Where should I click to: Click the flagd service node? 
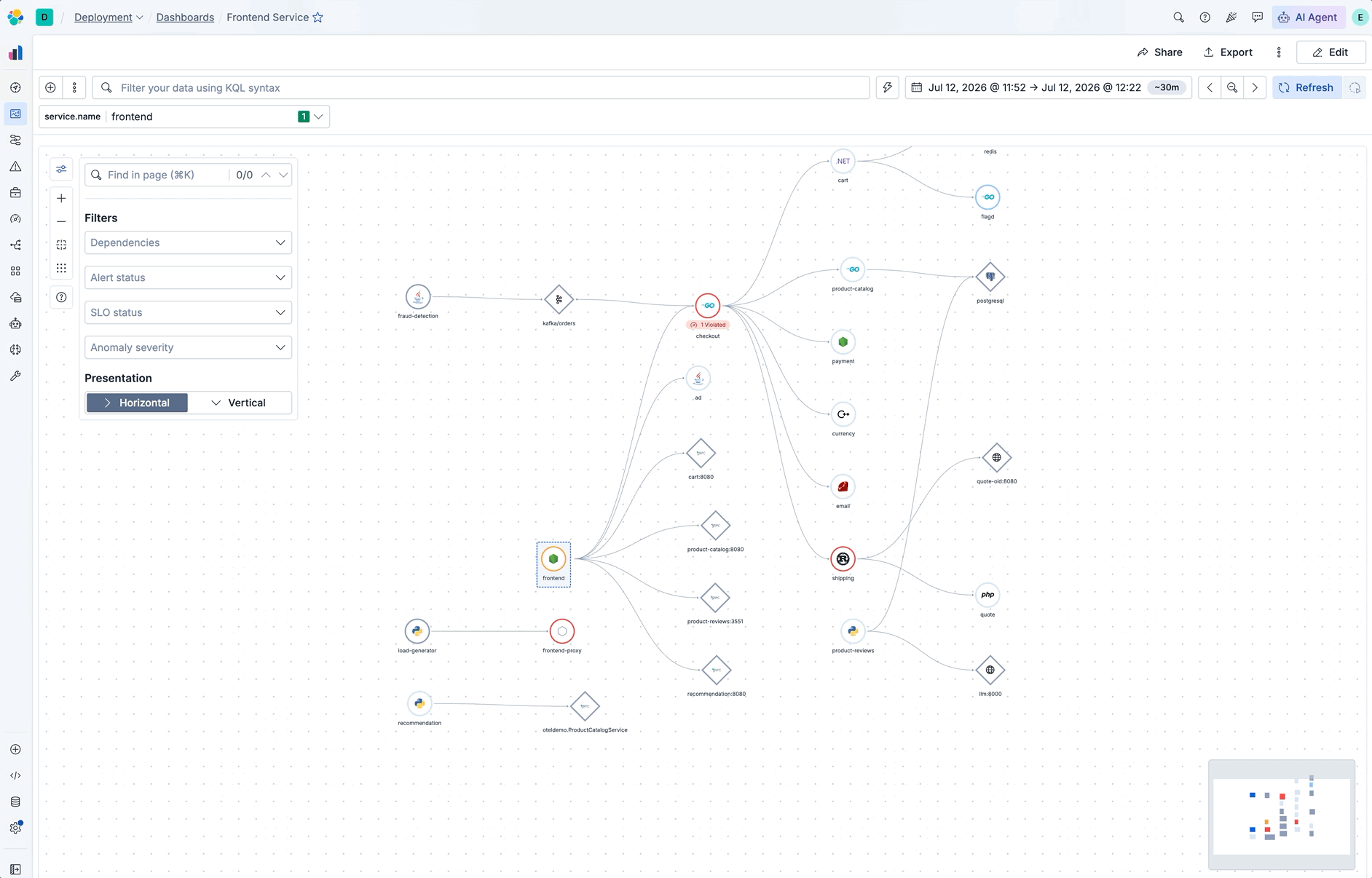click(987, 197)
